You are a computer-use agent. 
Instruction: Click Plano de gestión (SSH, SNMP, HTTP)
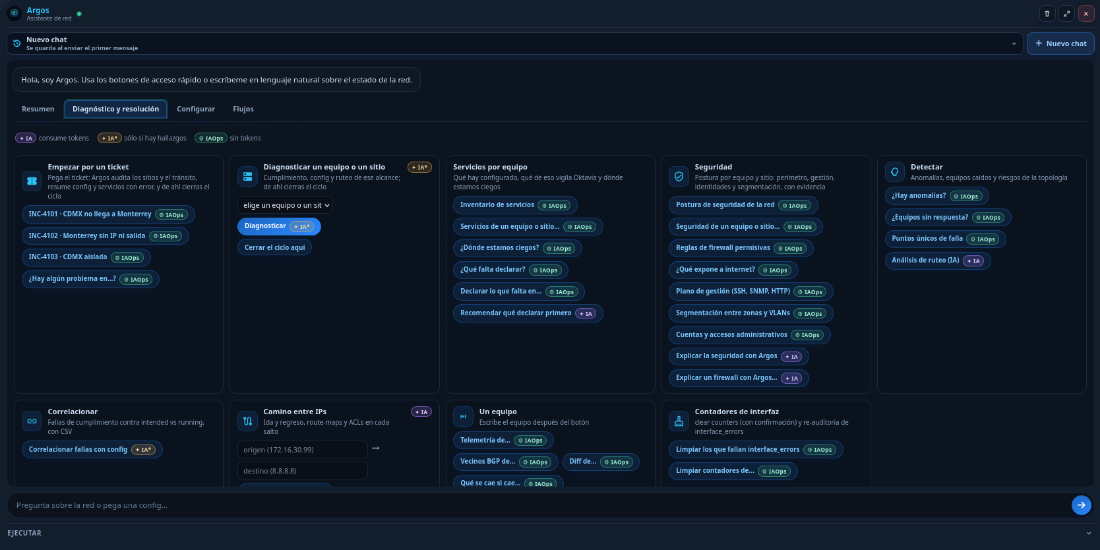(x=751, y=291)
